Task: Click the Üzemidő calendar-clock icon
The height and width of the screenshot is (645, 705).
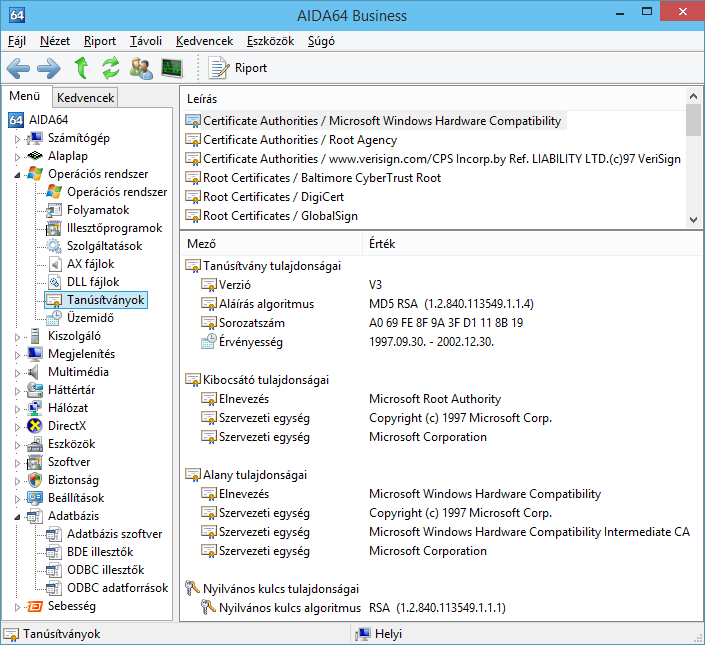Action: point(54,318)
